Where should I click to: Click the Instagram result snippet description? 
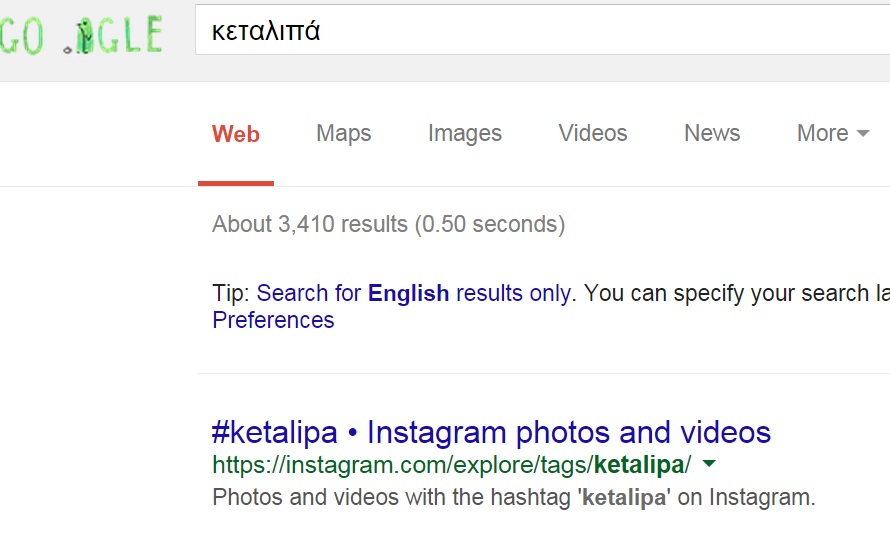[x=514, y=498]
